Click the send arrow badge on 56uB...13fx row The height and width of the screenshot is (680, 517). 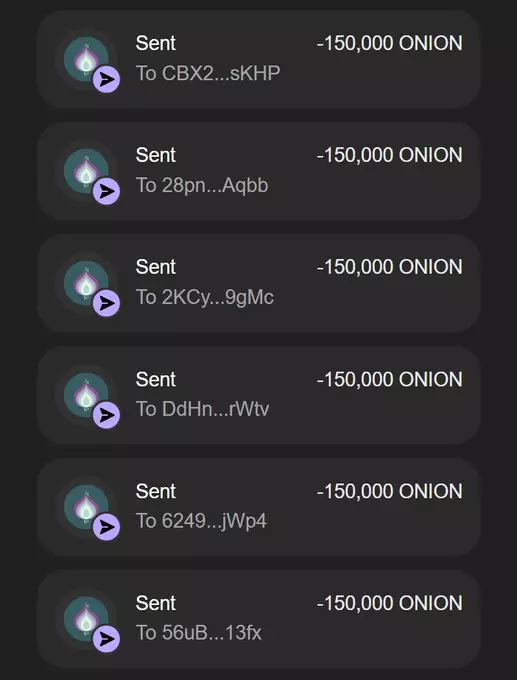[x=106, y=639]
